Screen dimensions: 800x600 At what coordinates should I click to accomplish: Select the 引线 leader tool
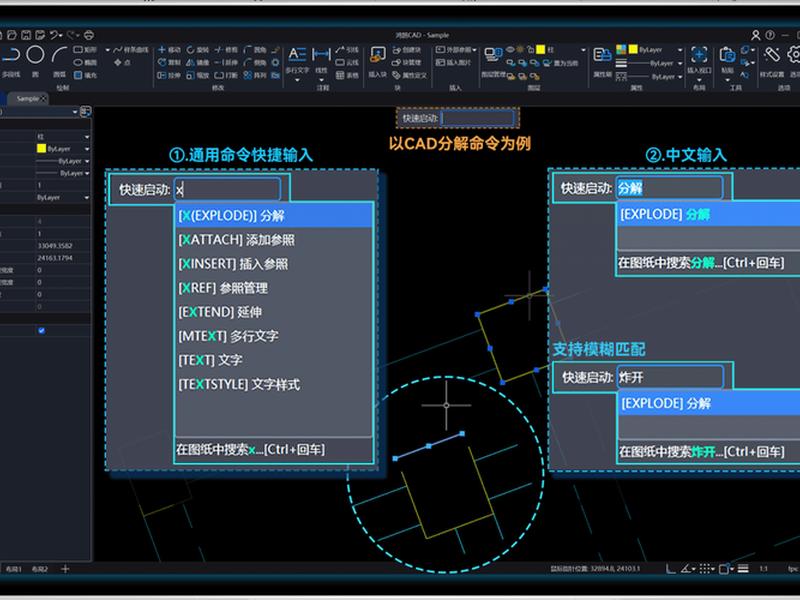click(347, 49)
